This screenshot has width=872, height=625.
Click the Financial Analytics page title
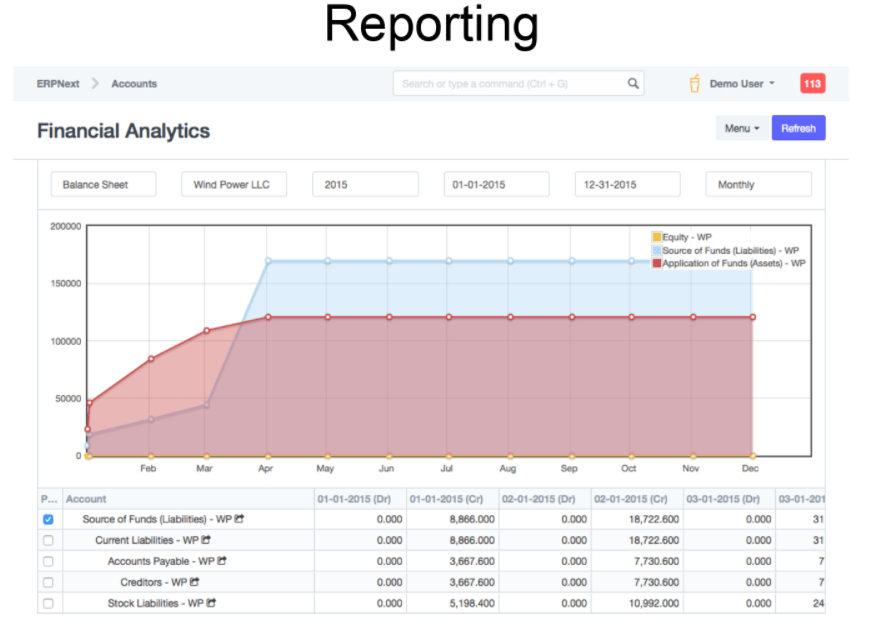click(123, 131)
